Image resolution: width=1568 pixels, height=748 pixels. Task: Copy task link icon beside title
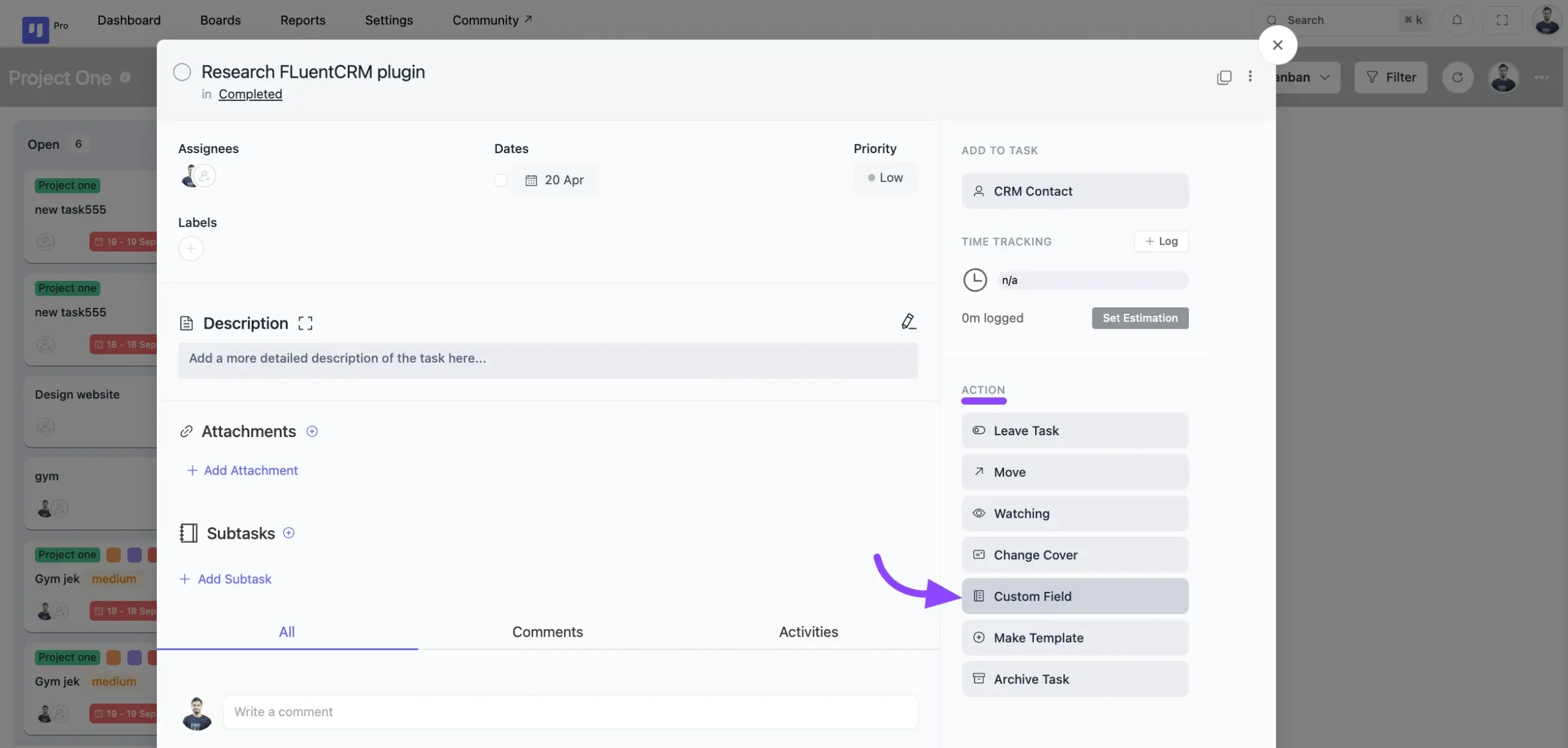click(1224, 77)
